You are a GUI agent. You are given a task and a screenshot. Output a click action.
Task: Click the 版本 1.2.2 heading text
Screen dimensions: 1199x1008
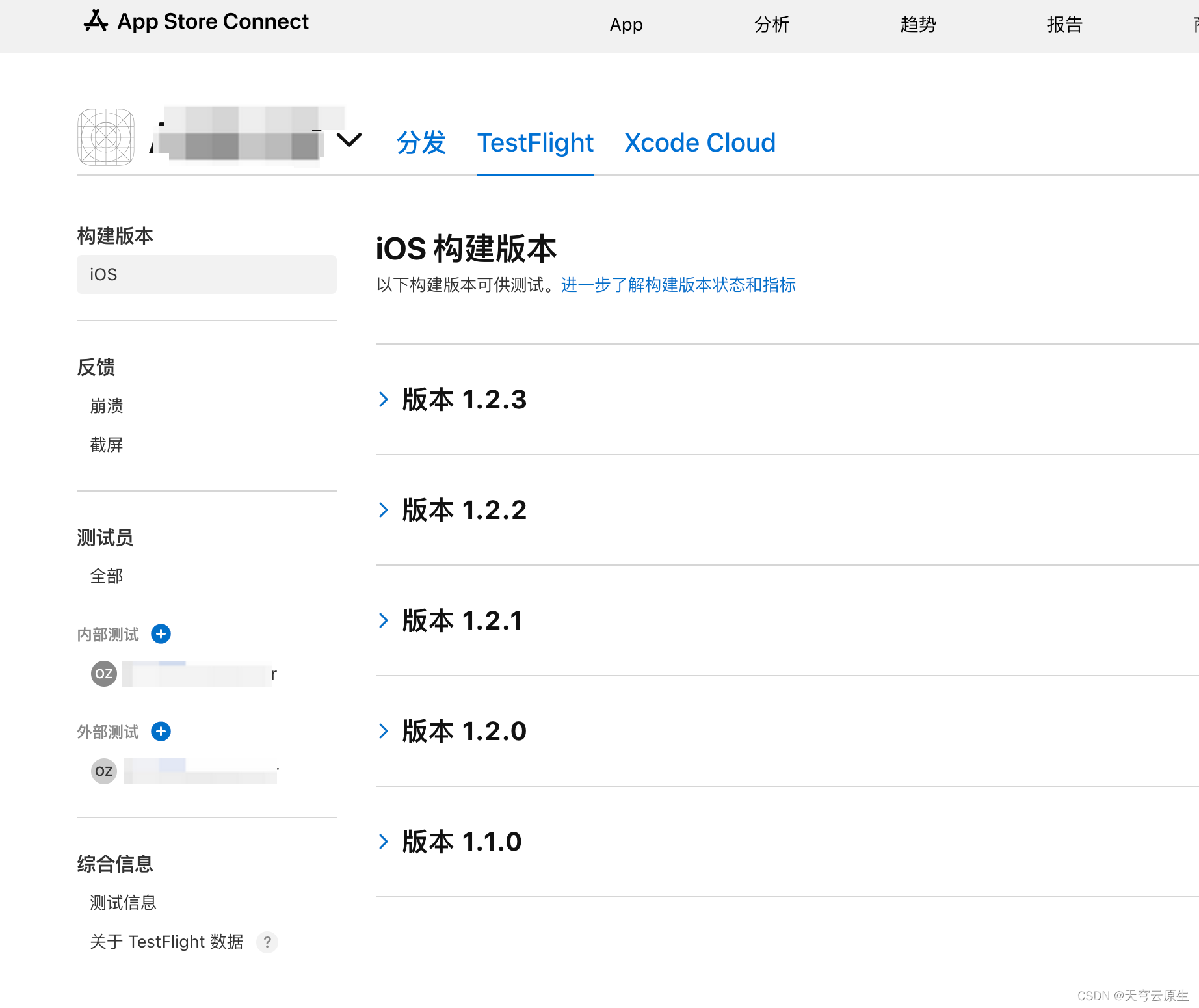pyautogui.click(x=464, y=510)
